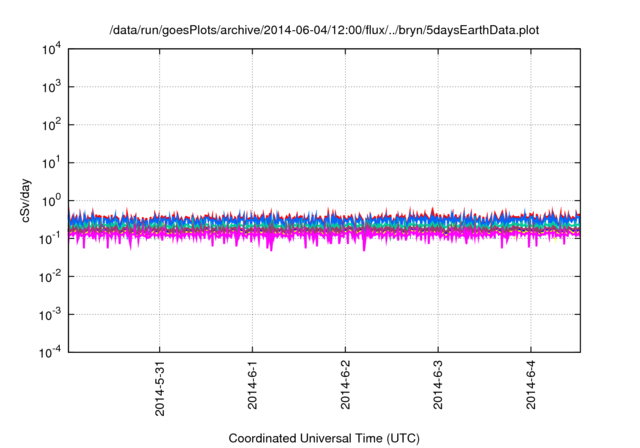
Task: Click the 10^0 y-axis tick label
Action: (x=51, y=201)
